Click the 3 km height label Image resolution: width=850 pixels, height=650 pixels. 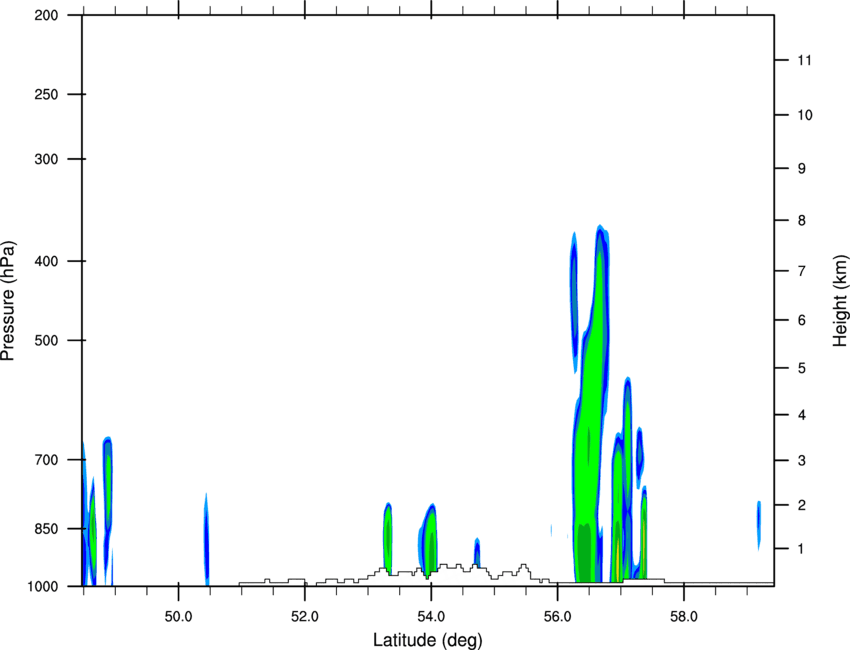point(802,460)
